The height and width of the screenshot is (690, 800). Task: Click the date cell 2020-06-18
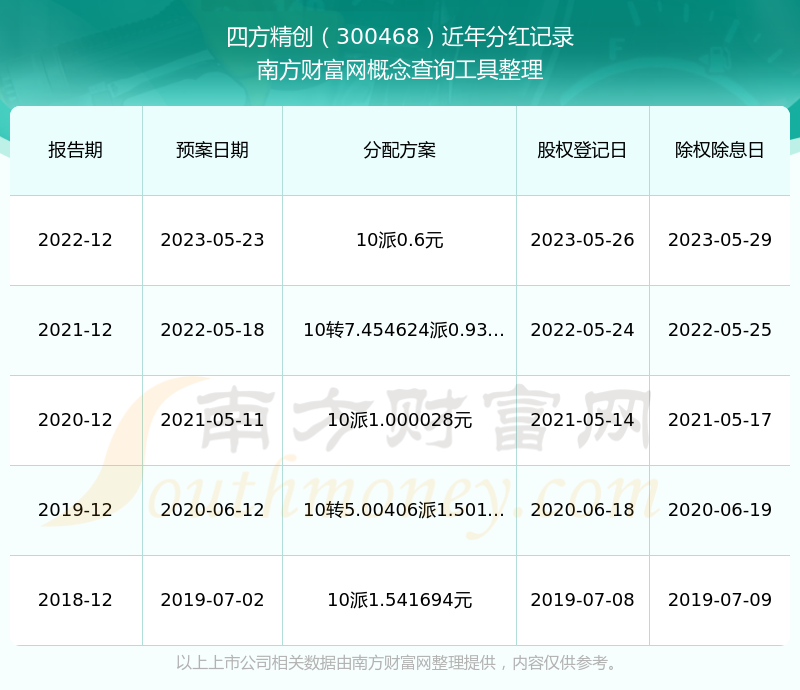582,510
